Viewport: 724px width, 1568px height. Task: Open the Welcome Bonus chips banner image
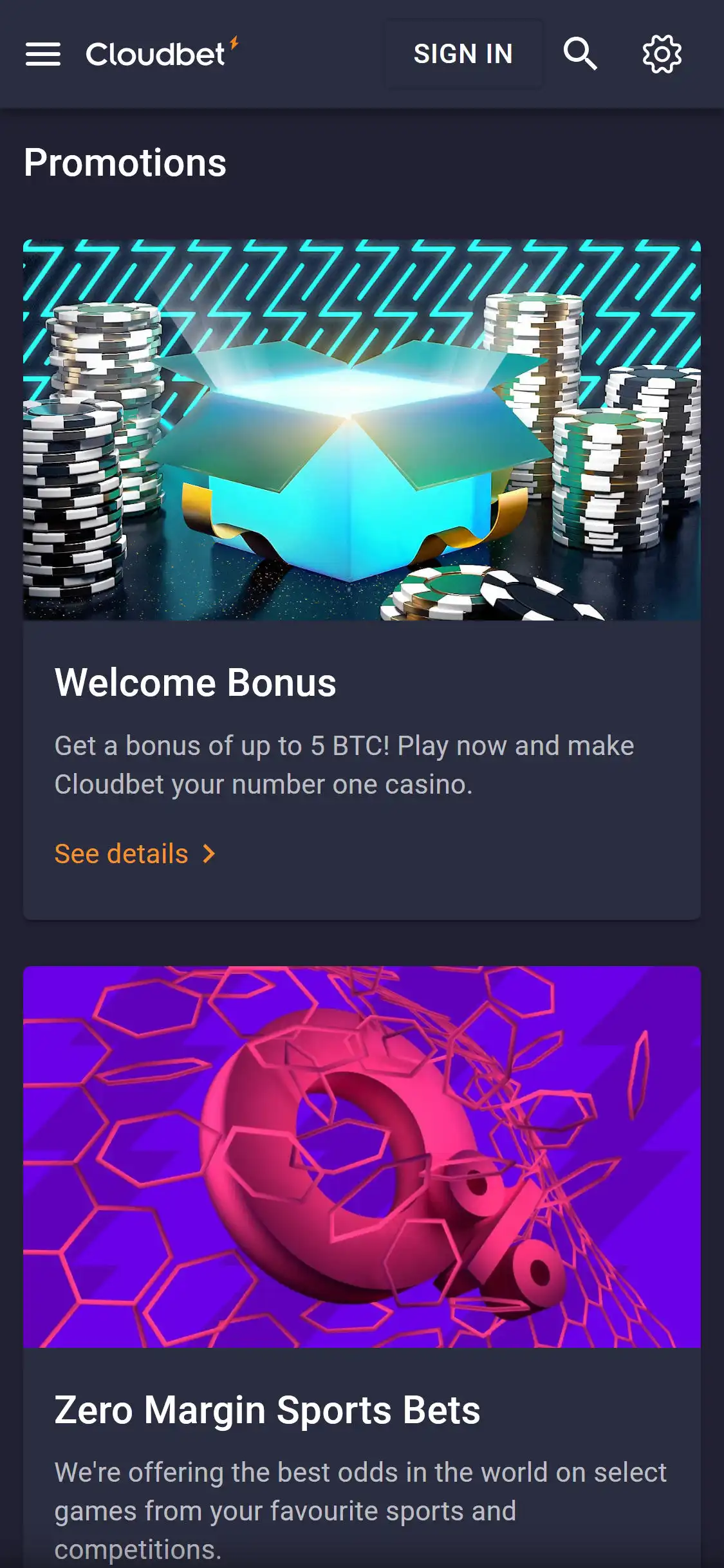[362, 430]
